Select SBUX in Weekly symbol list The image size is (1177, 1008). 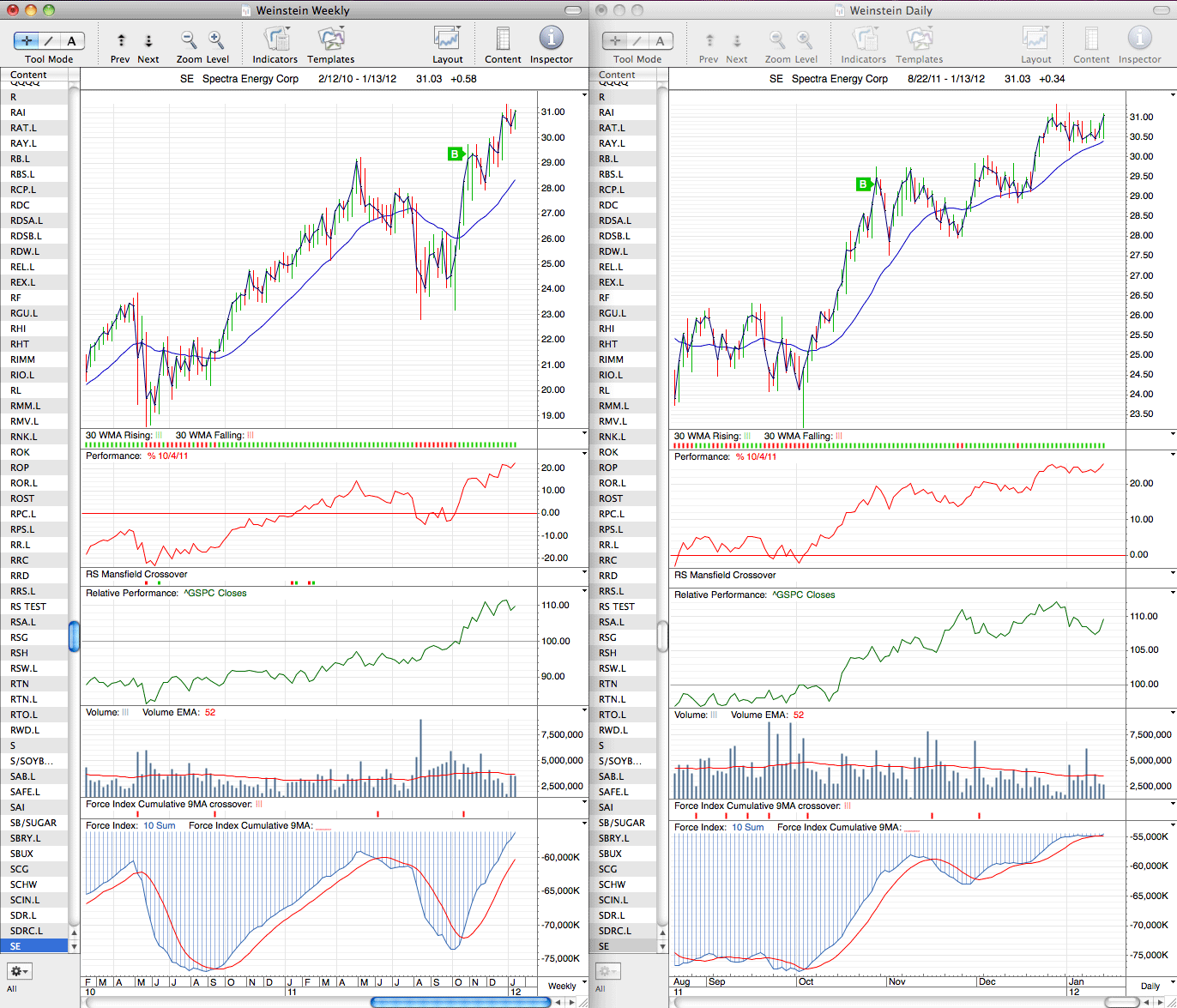coord(34,854)
